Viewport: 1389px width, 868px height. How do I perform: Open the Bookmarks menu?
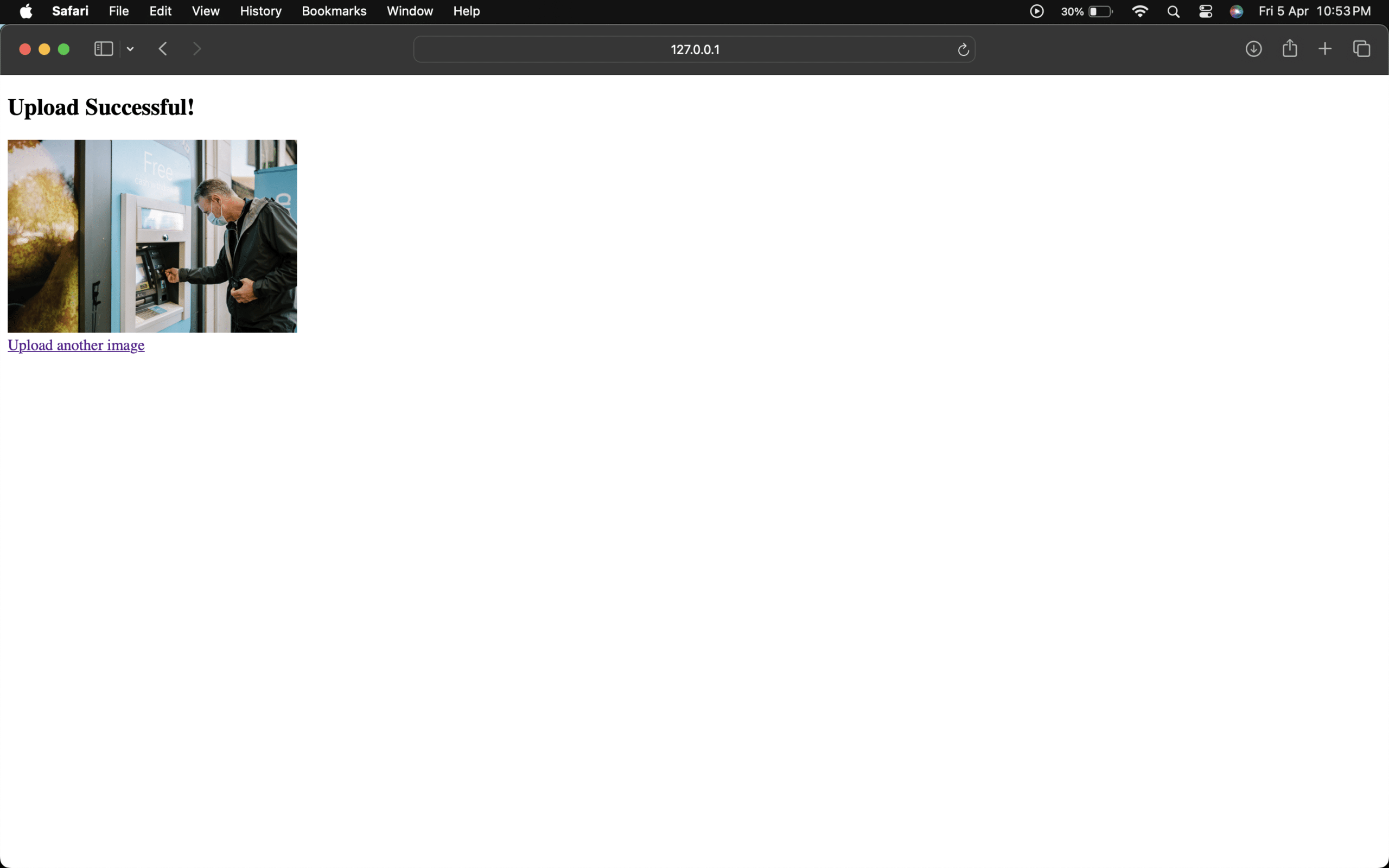pyautogui.click(x=334, y=11)
